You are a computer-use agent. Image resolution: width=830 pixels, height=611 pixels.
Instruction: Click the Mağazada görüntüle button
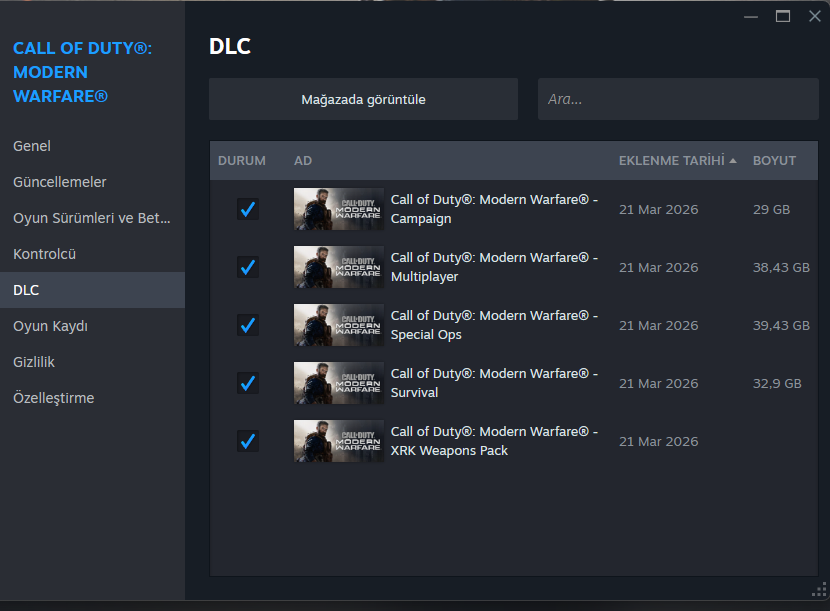[x=363, y=99]
